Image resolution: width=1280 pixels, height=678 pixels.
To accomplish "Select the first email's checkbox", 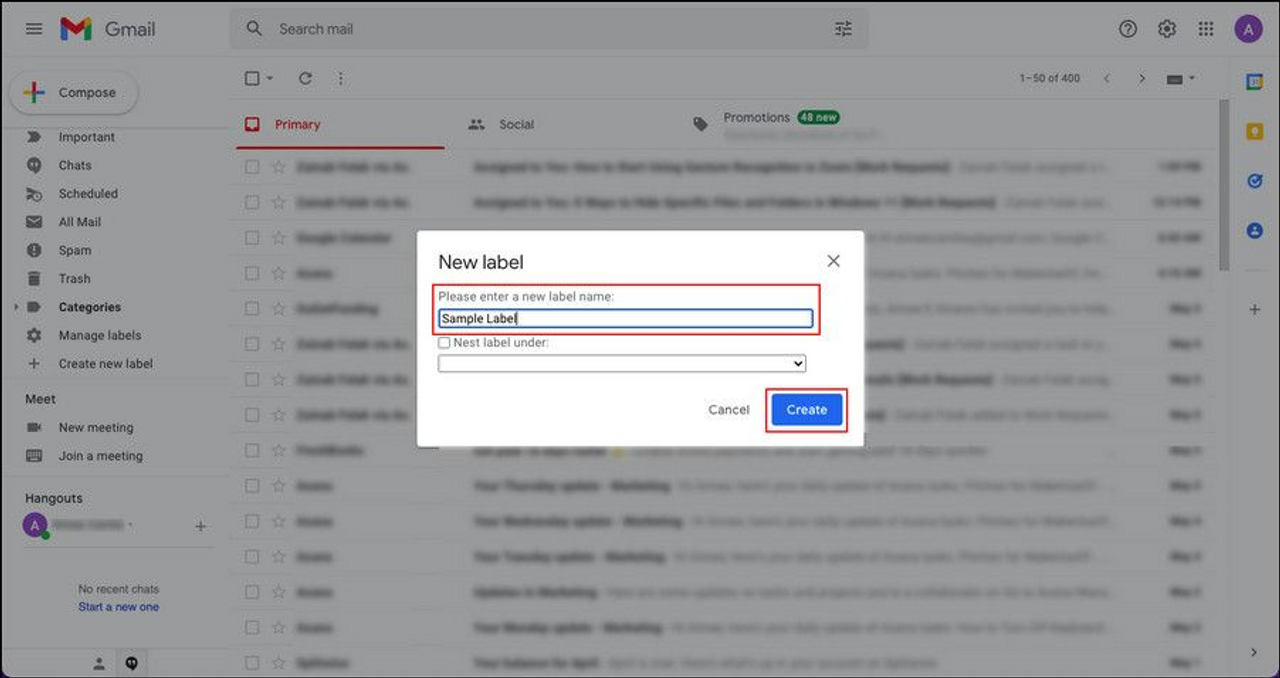I will coord(252,167).
